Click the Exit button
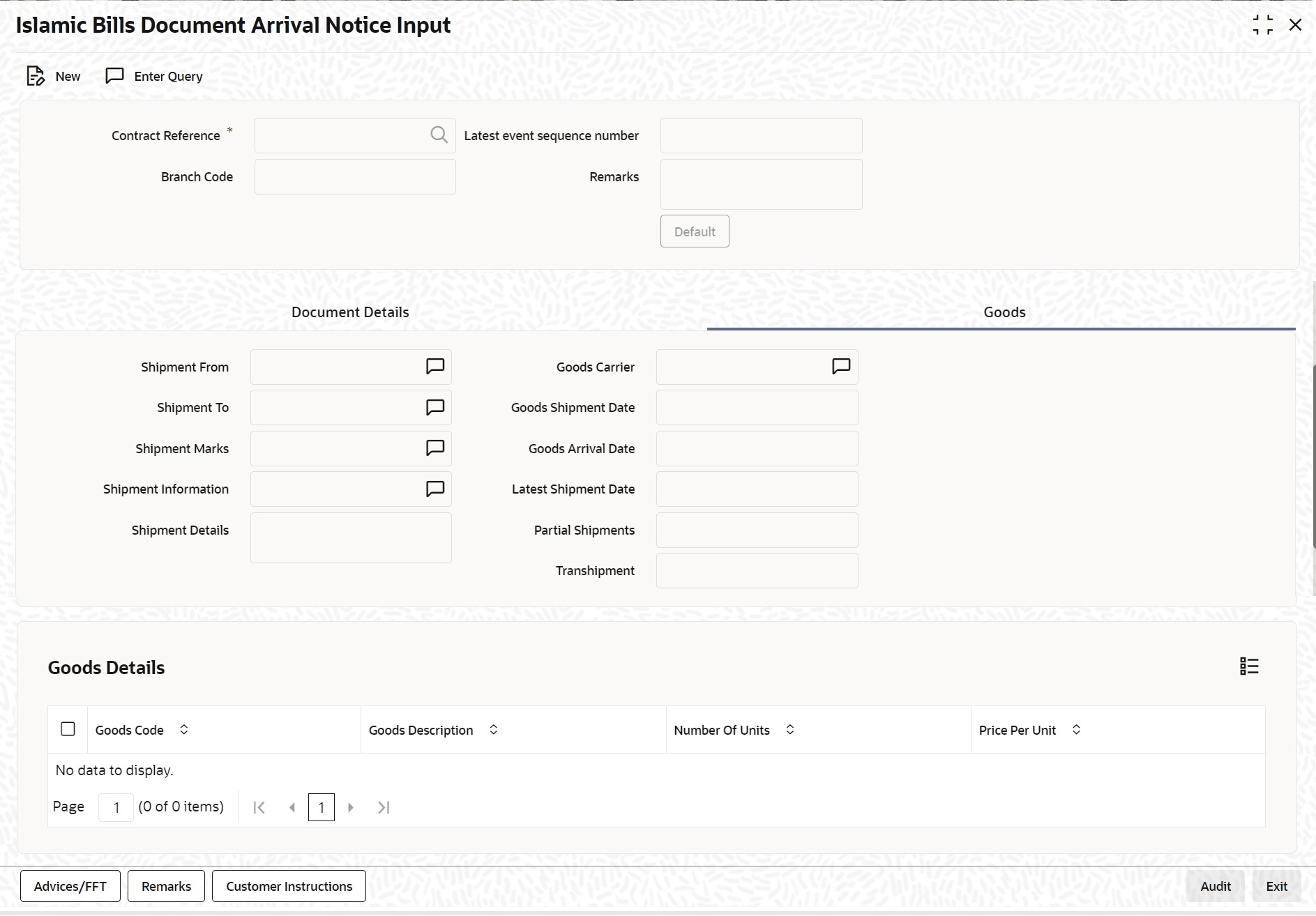1316x916 pixels. [1277, 886]
